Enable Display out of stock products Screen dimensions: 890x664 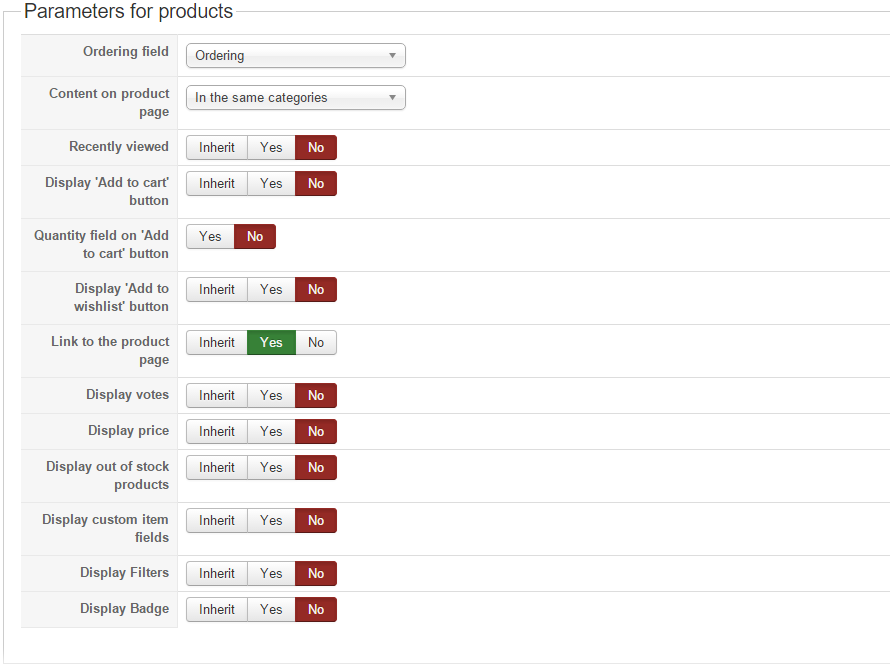coord(271,468)
